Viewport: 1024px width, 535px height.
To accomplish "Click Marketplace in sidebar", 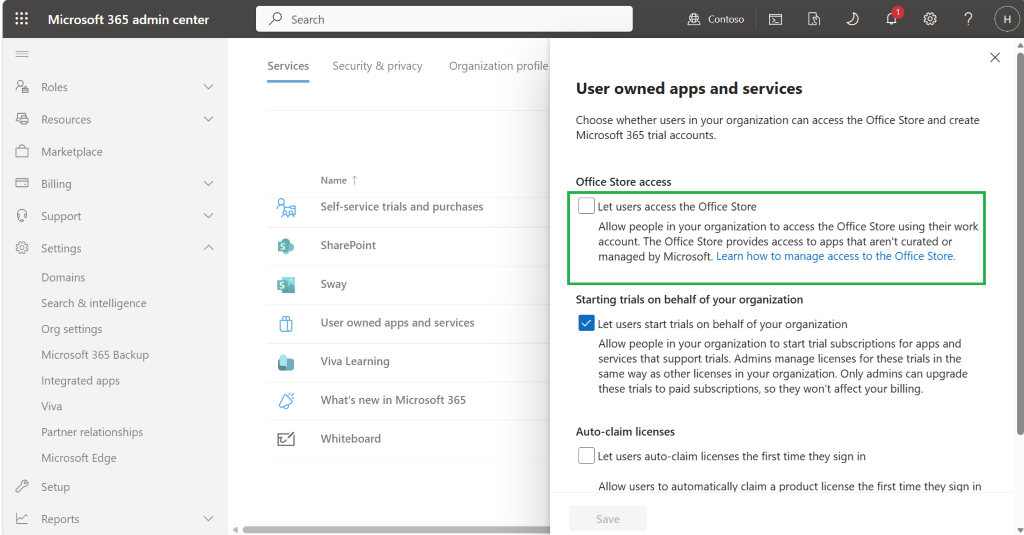I will 72,152.
